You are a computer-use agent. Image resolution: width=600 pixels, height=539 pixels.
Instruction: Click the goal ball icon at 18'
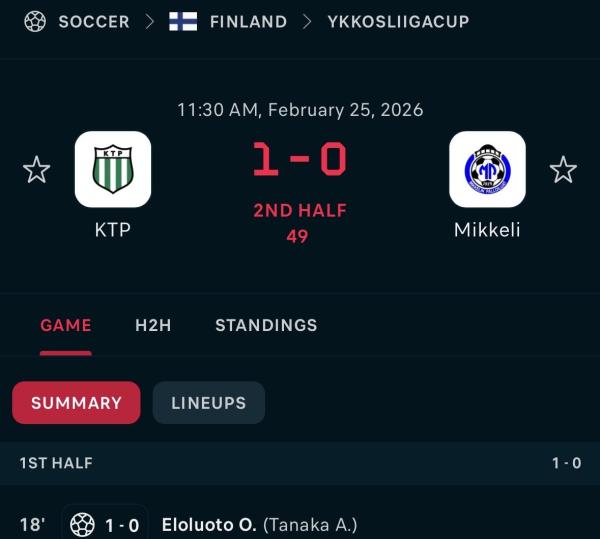(82, 524)
